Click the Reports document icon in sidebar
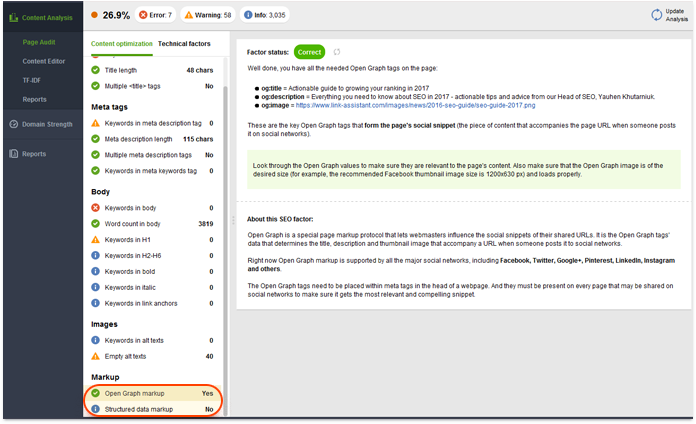 point(14,154)
